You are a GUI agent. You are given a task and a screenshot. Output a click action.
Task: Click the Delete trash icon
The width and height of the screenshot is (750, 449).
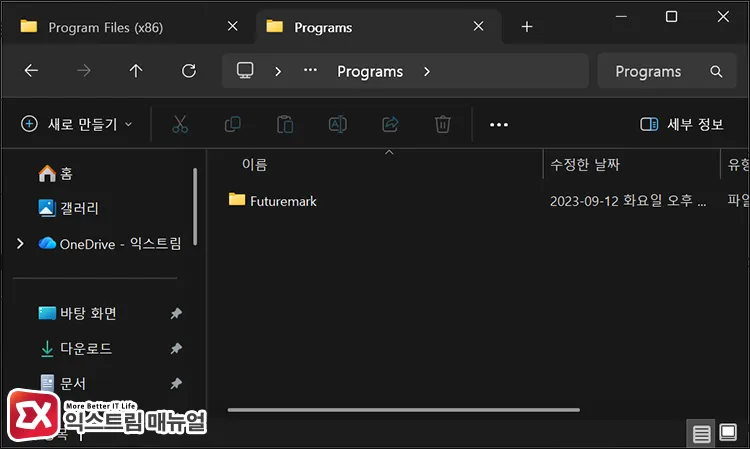[x=442, y=124]
